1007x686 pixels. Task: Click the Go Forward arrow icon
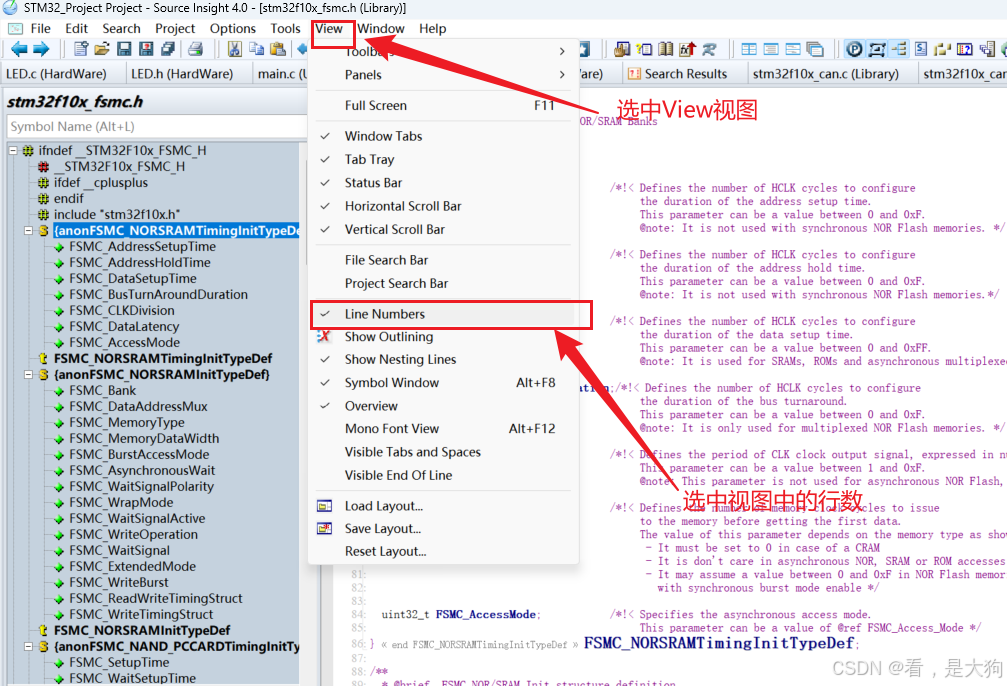click(41, 49)
